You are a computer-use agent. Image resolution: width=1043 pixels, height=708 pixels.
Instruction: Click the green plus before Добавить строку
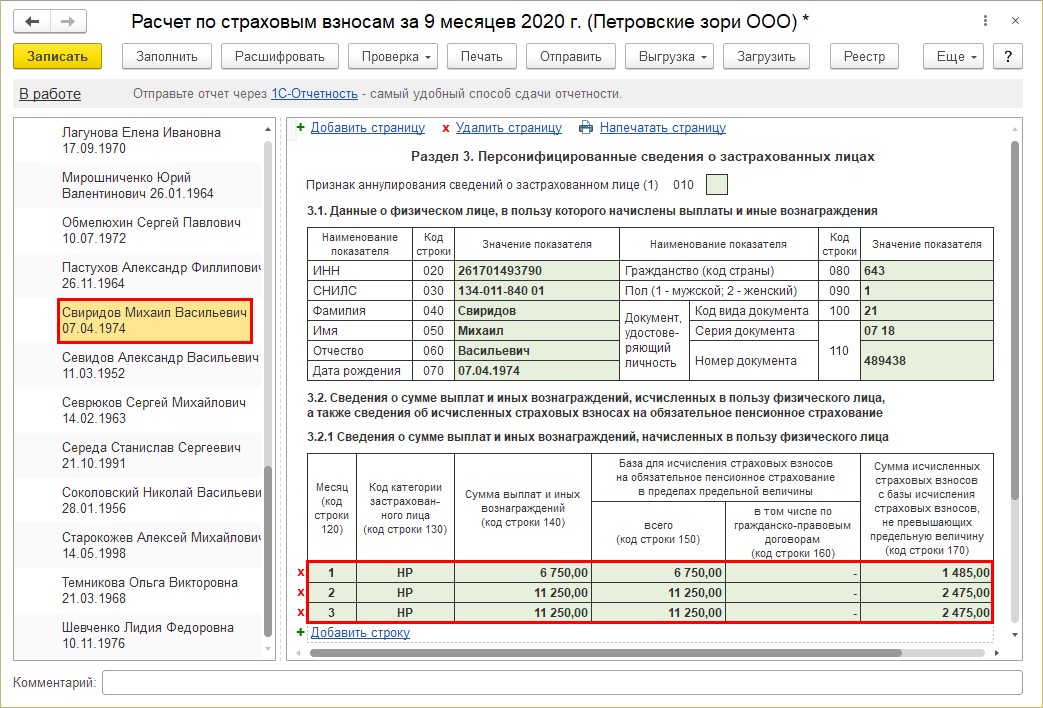301,632
